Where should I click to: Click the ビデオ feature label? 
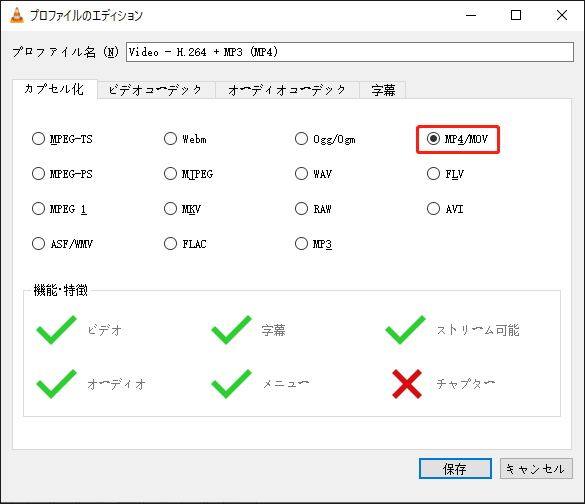(104, 330)
